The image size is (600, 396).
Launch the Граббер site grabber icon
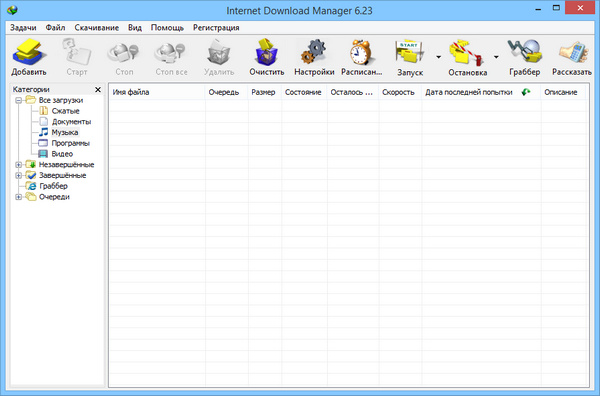tap(525, 52)
